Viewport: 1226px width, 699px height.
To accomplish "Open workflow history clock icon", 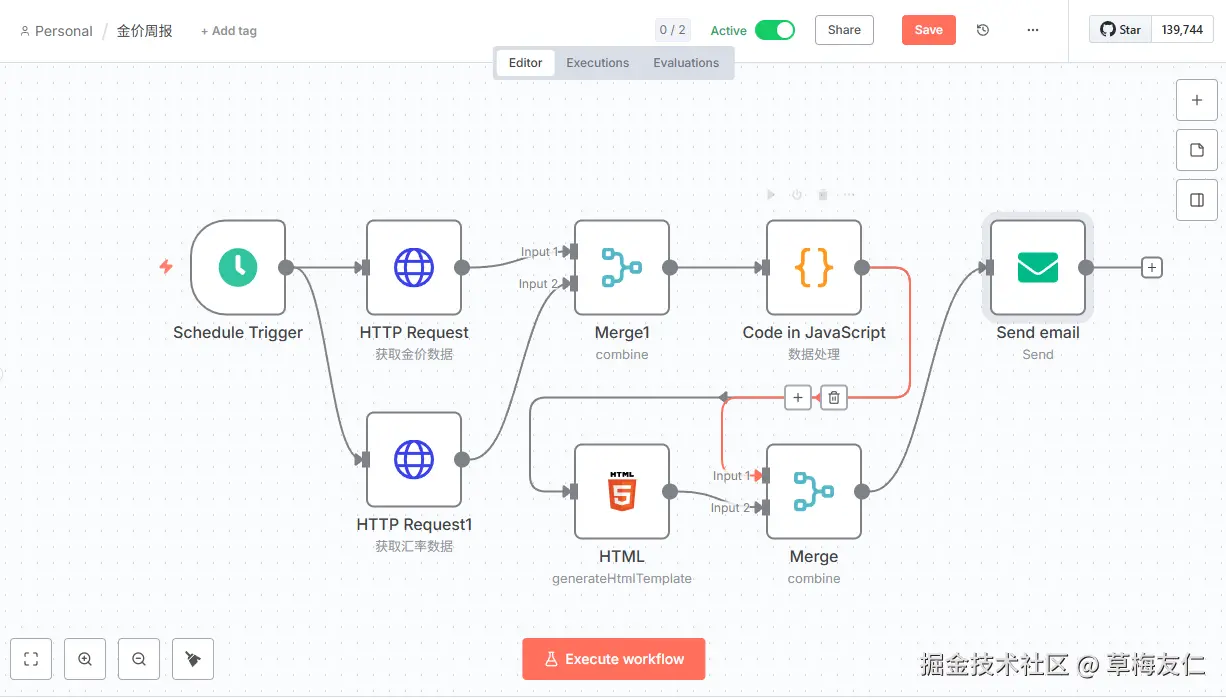I will pyautogui.click(x=983, y=30).
